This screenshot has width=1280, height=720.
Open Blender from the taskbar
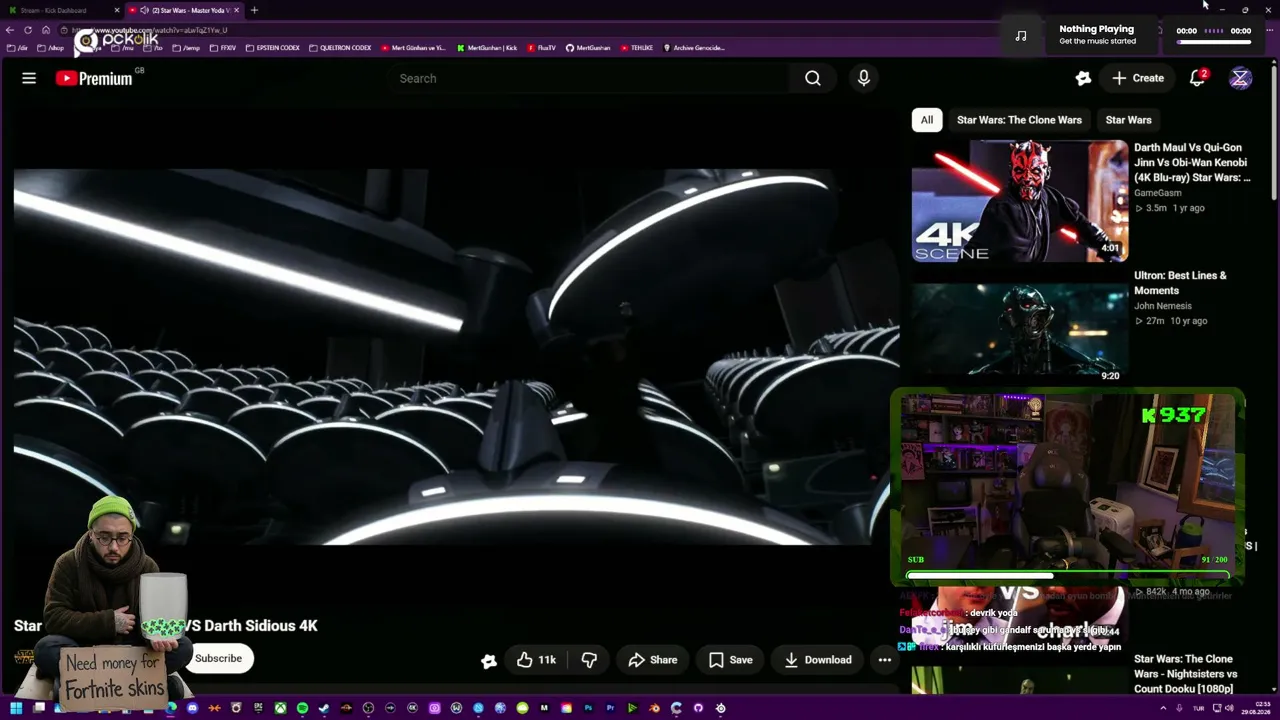654,708
